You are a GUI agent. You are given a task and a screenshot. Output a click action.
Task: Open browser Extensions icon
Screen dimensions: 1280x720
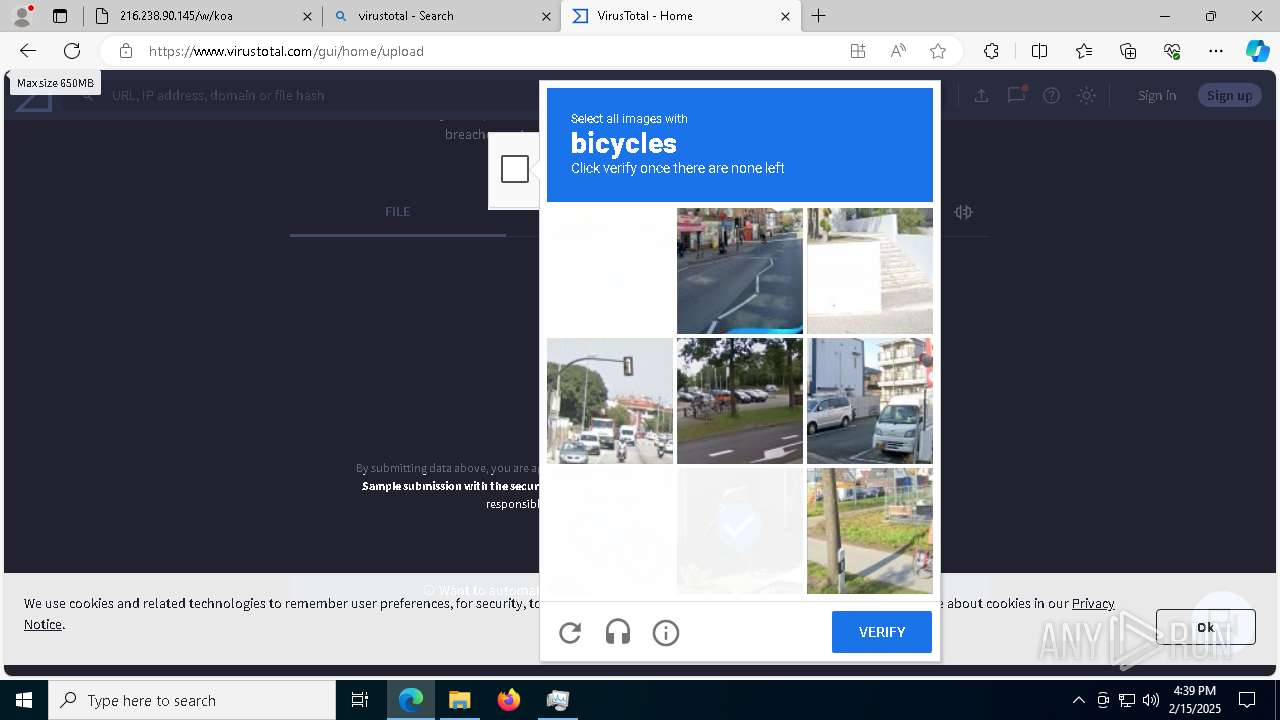991,51
